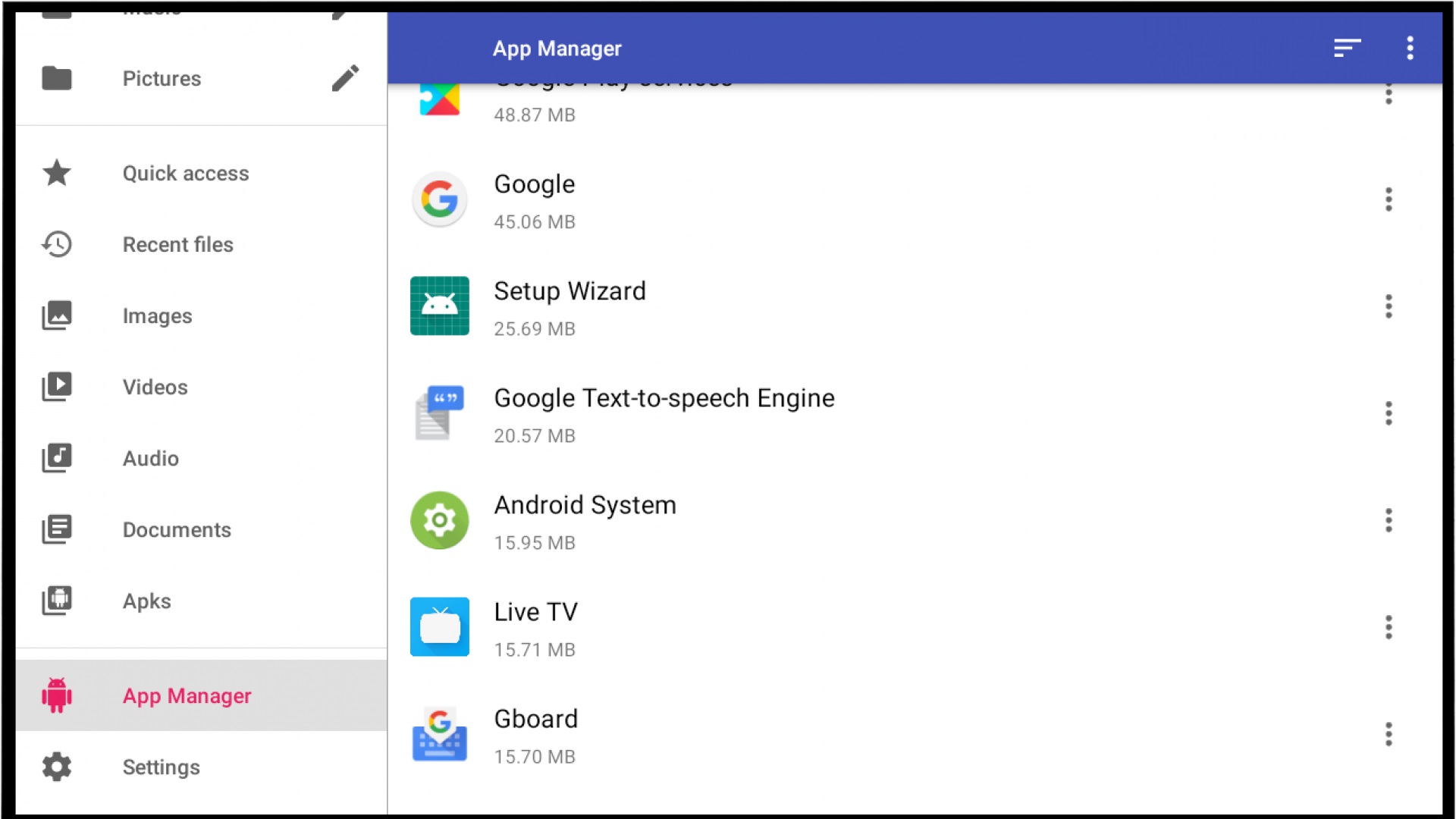Click the Settings gear icon

coord(57,767)
